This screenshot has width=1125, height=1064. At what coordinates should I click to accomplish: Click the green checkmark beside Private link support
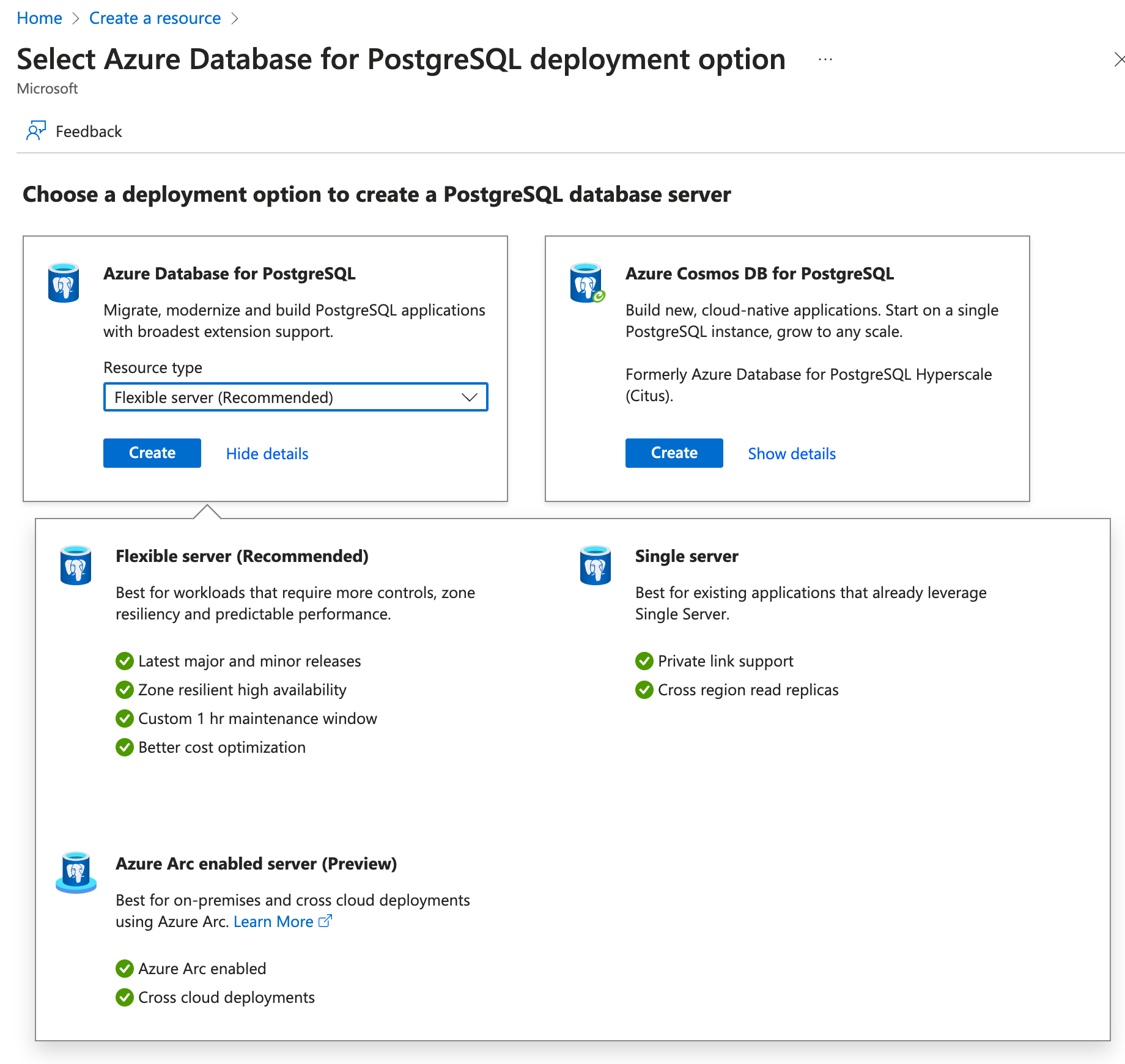coord(644,660)
